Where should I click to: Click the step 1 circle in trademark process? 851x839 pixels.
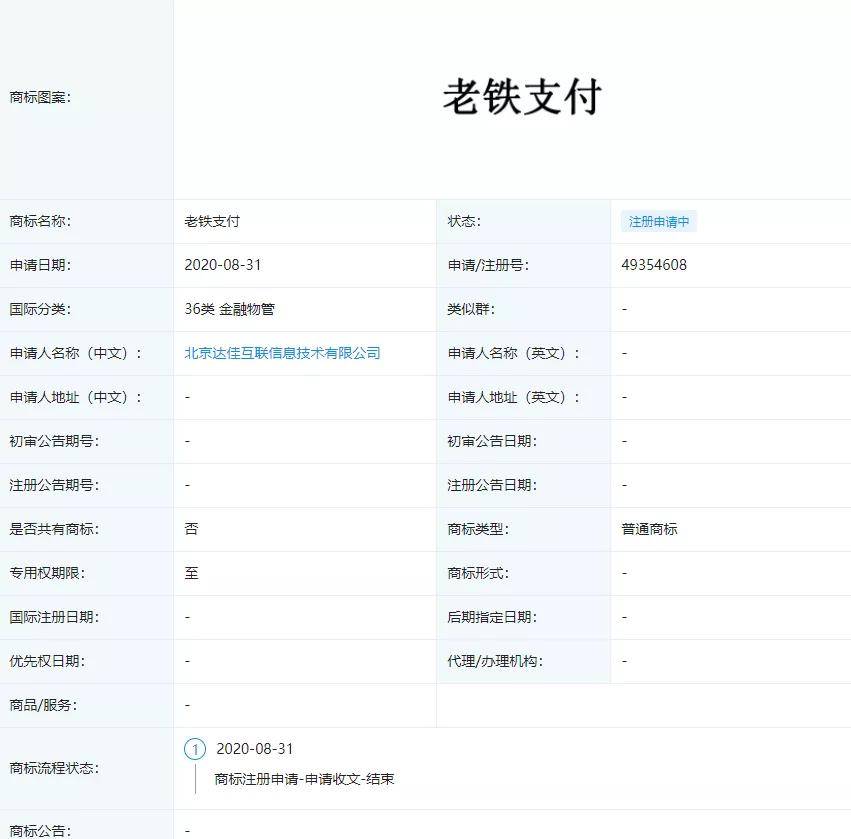pyautogui.click(x=195, y=749)
